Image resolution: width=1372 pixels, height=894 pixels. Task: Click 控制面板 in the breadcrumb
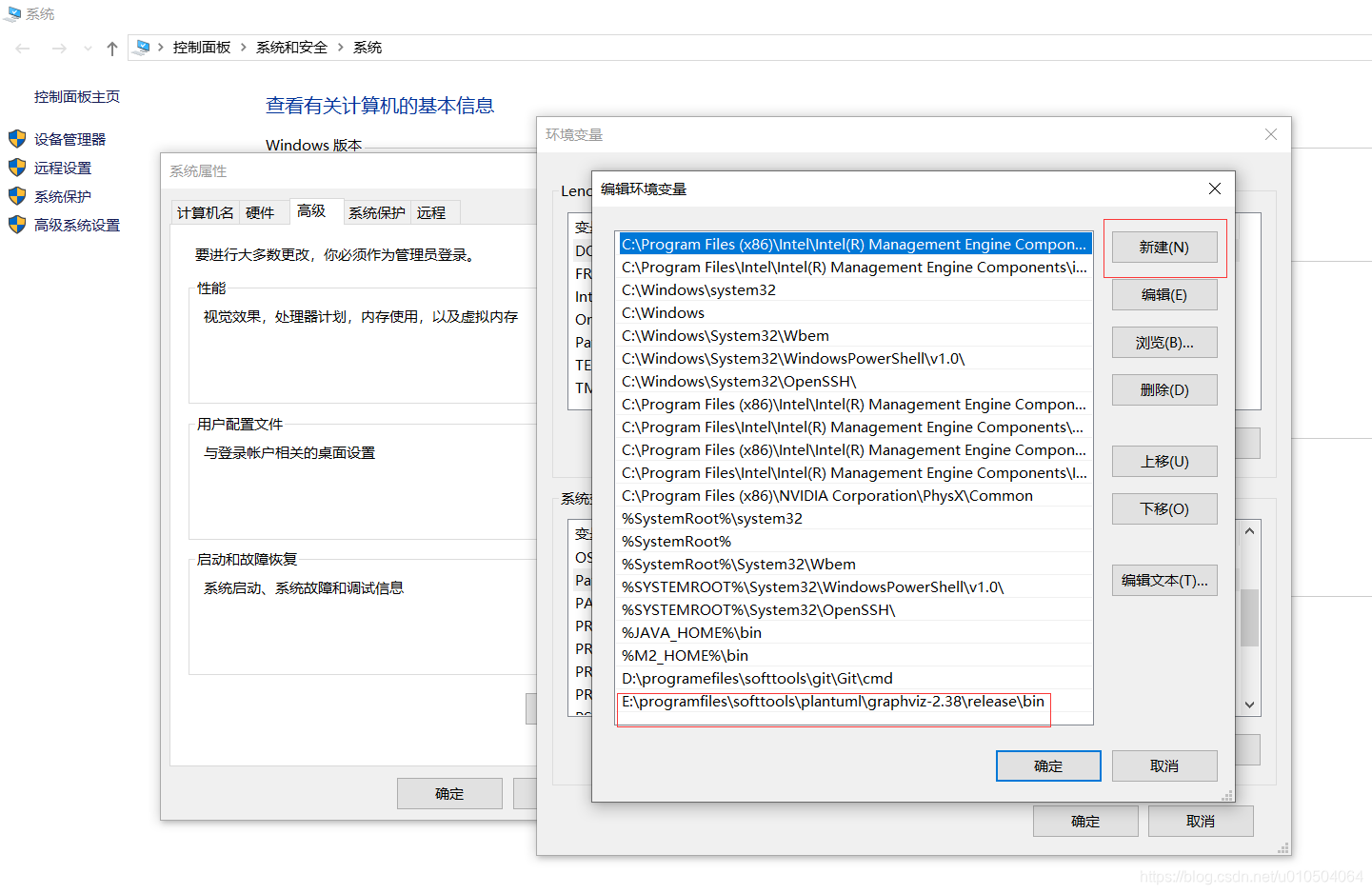[202, 47]
